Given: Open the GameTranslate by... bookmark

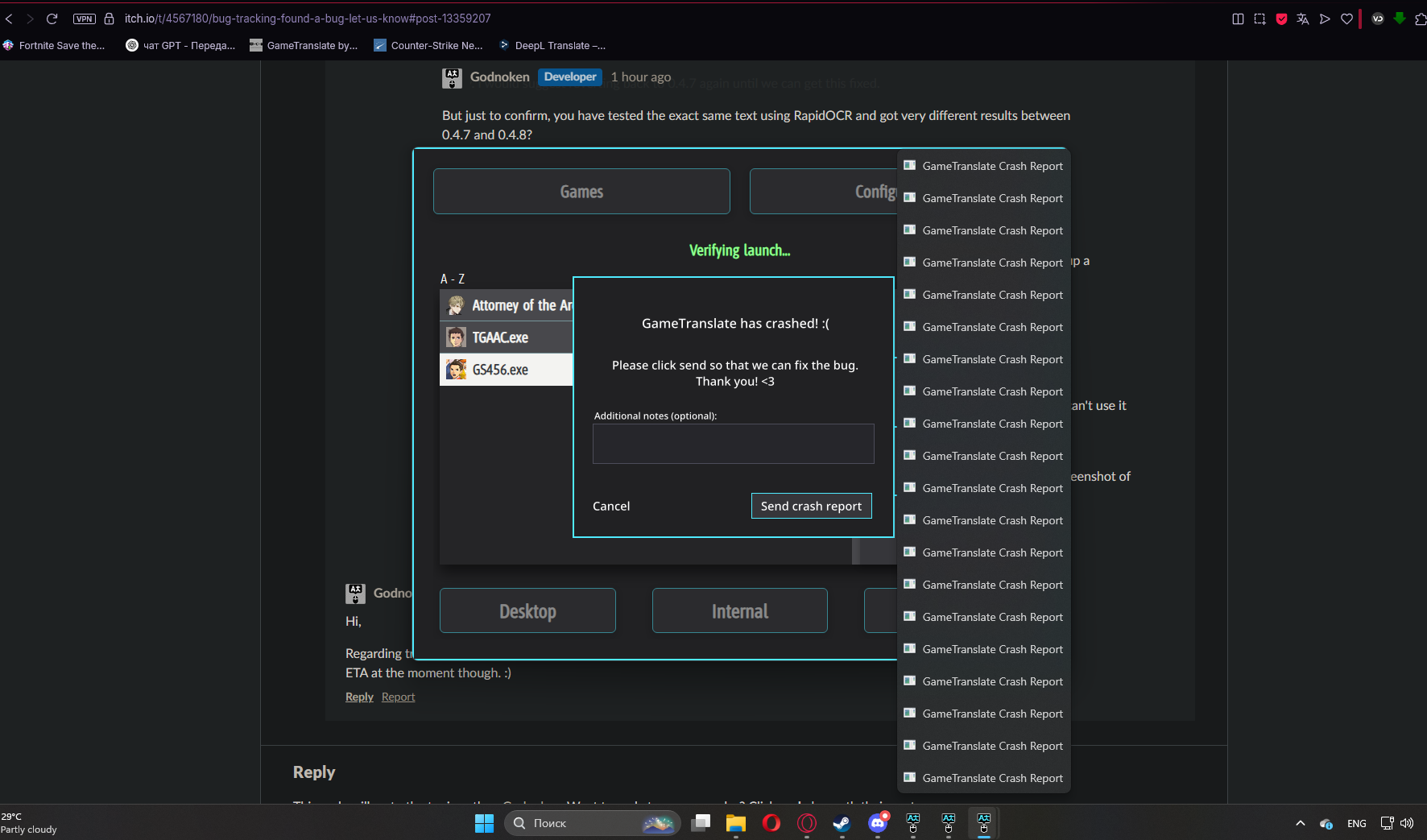Looking at the screenshot, I should tap(304, 45).
